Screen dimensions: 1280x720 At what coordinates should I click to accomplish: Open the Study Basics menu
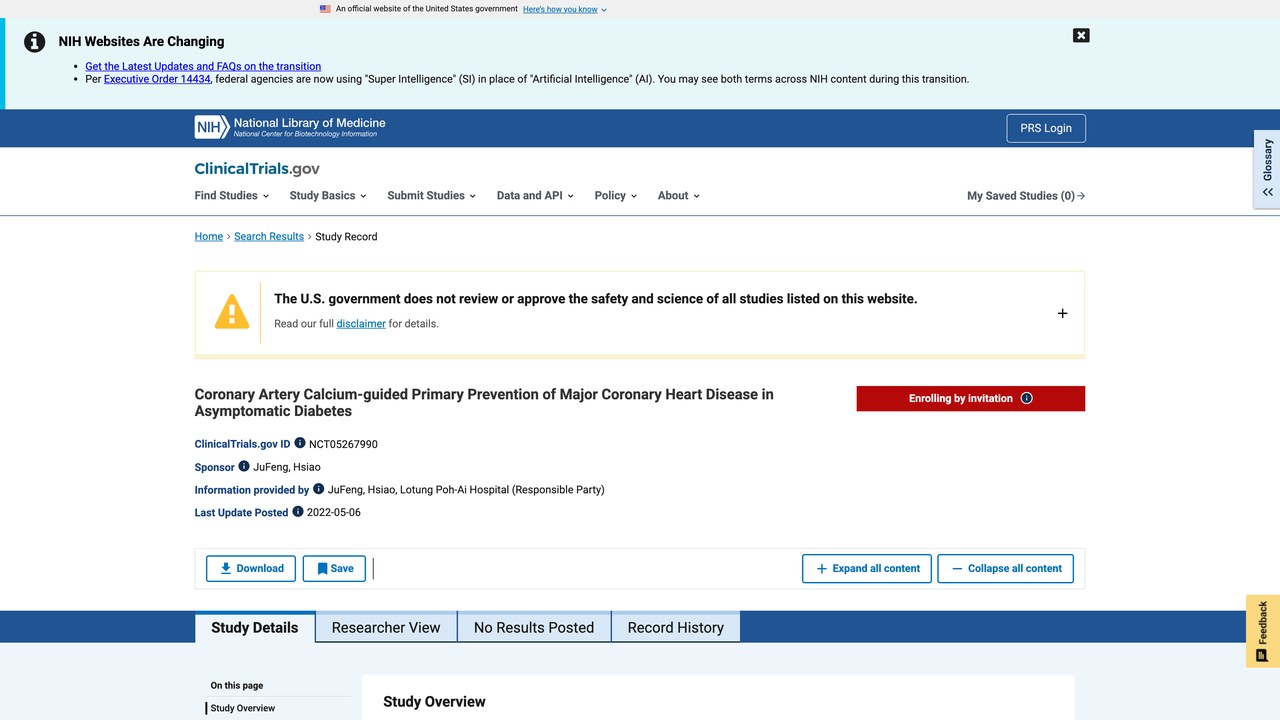pyautogui.click(x=328, y=196)
